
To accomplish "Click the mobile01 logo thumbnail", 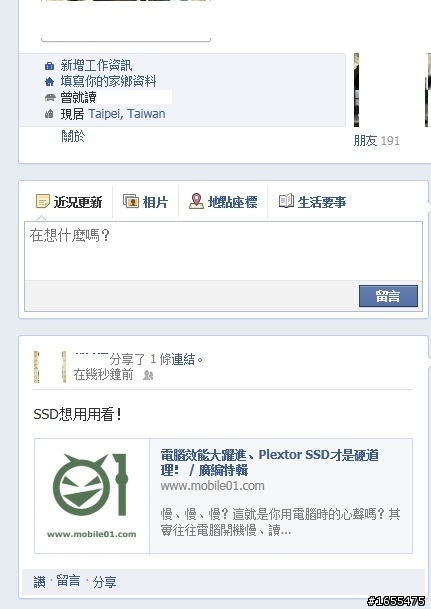I will (92, 496).
